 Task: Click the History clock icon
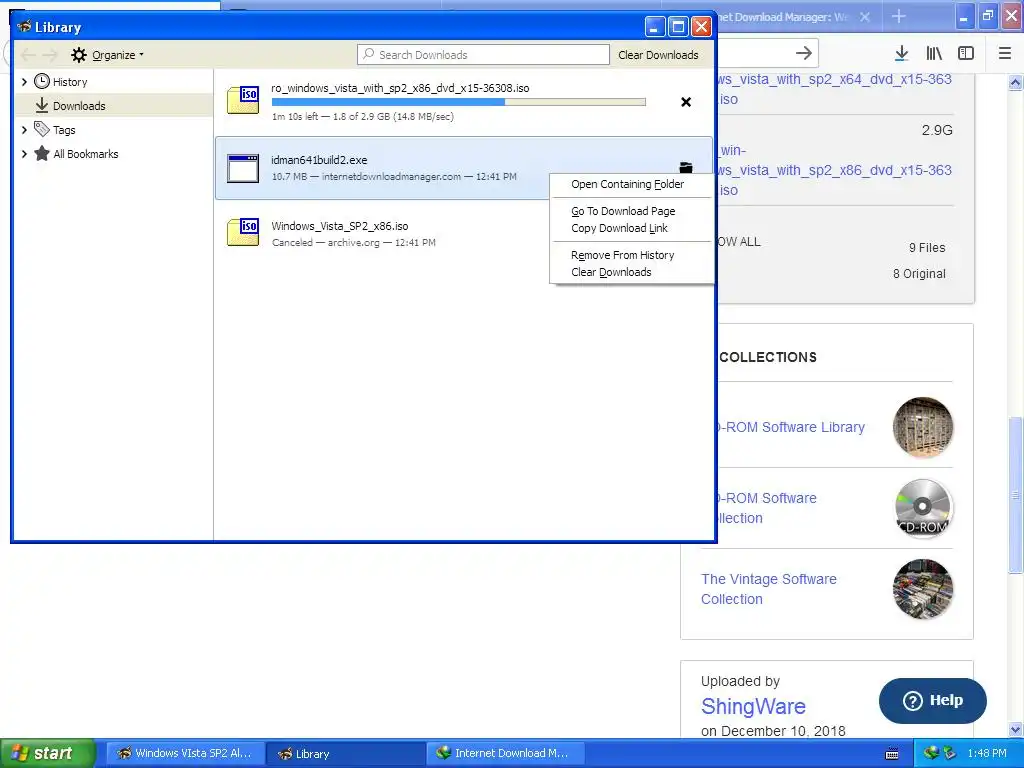click(x=42, y=82)
